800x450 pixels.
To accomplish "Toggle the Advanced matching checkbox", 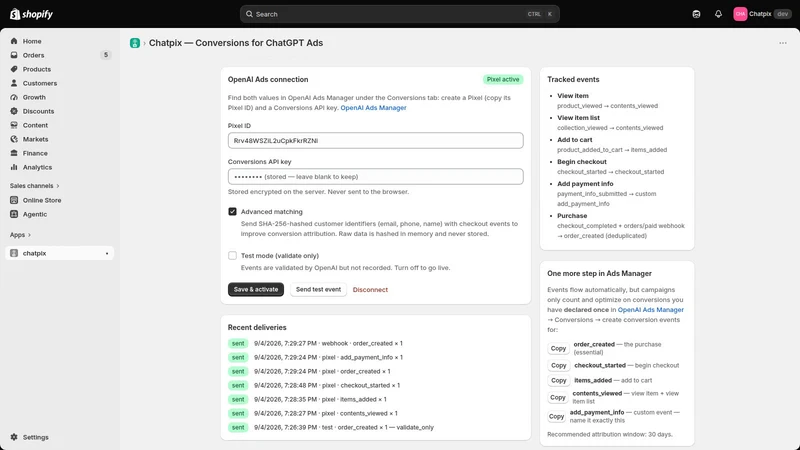I will [x=232, y=211].
